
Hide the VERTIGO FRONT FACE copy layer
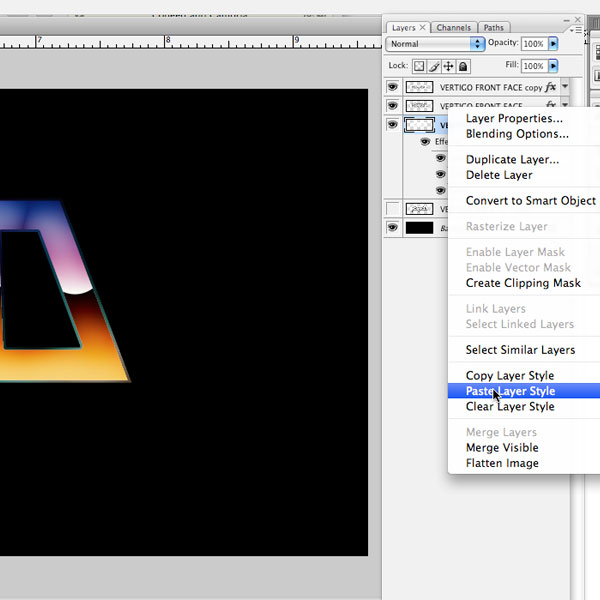coord(393,88)
